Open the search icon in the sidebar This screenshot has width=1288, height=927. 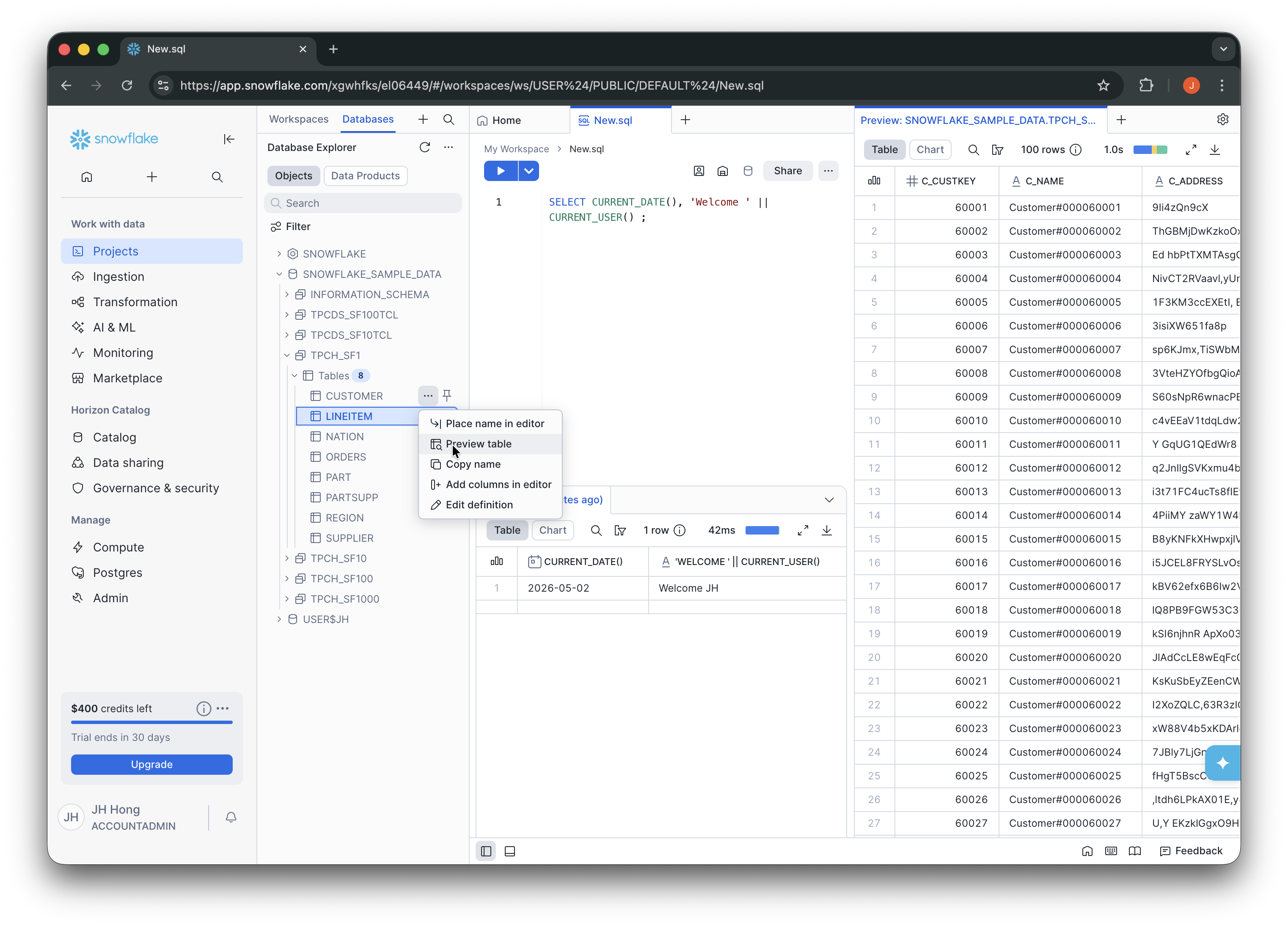[x=217, y=177]
